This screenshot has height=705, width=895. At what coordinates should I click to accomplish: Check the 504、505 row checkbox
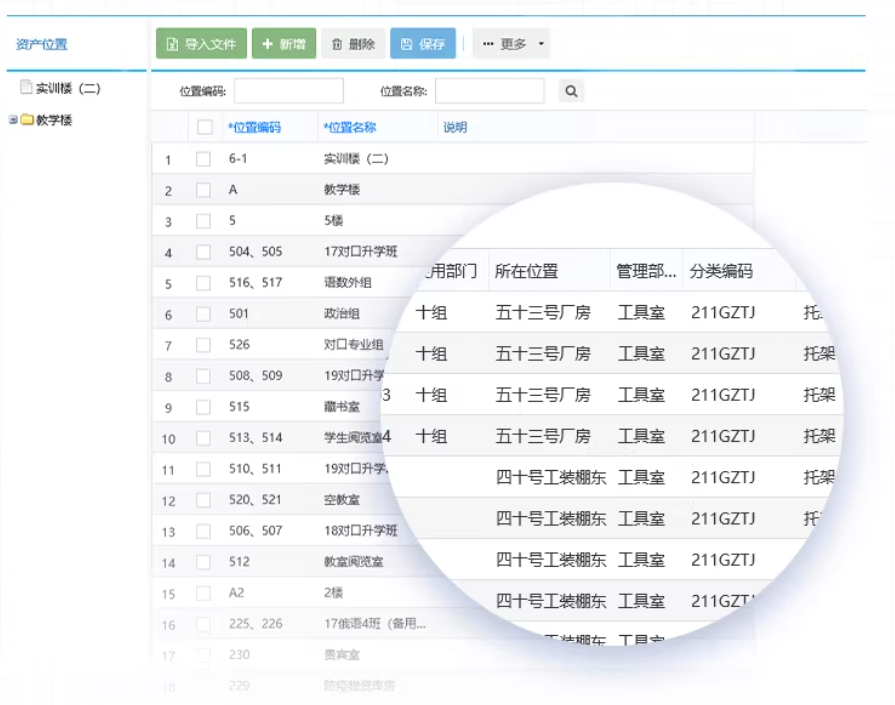203,252
